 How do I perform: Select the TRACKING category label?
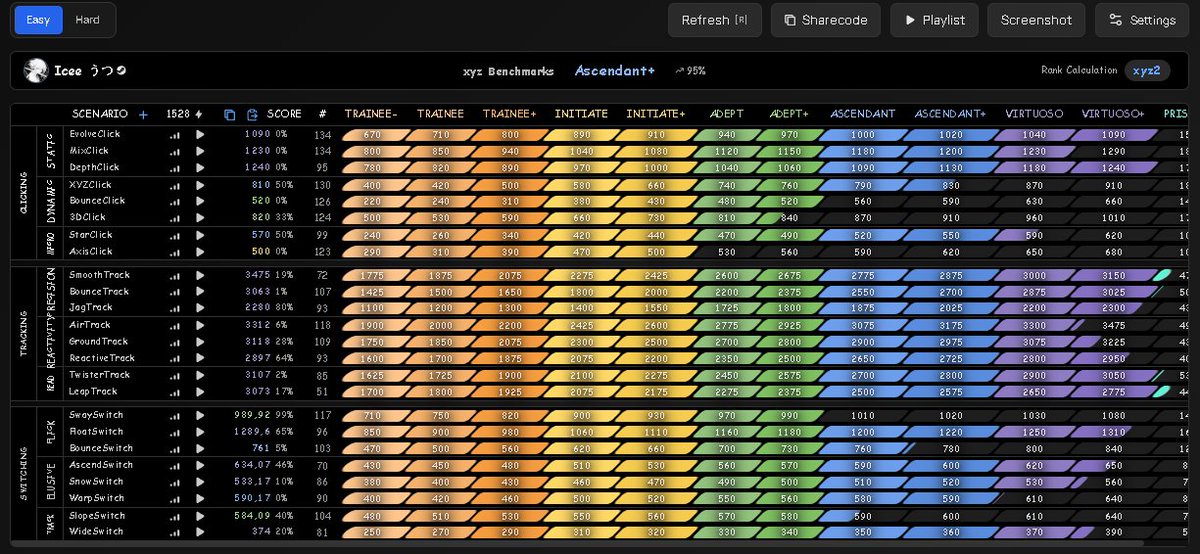pos(23,333)
